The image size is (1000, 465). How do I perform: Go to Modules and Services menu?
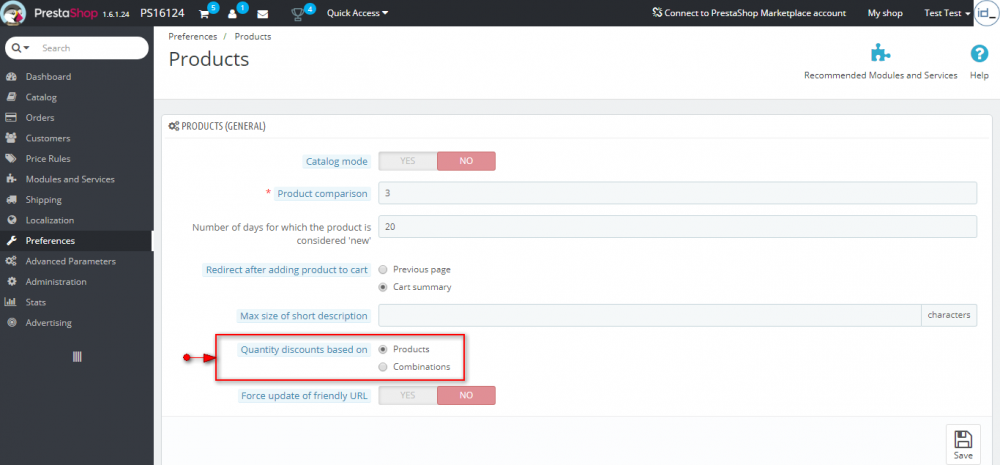click(x=70, y=179)
